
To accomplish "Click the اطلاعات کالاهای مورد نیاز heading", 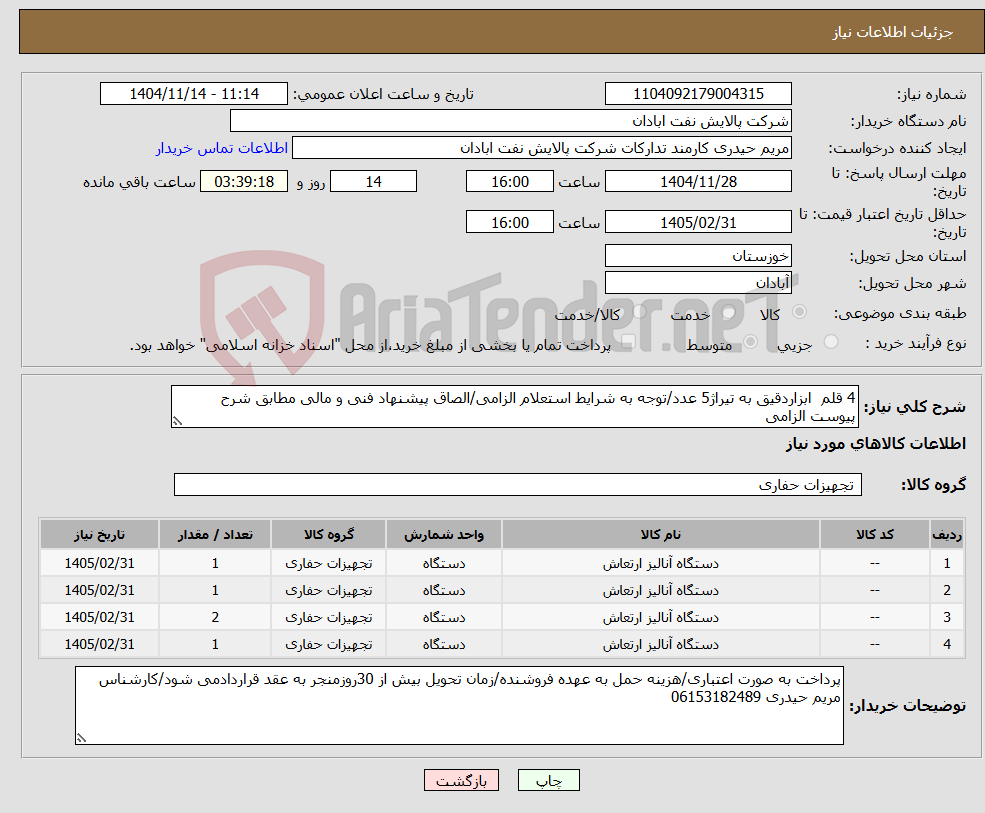I will pos(875,444).
